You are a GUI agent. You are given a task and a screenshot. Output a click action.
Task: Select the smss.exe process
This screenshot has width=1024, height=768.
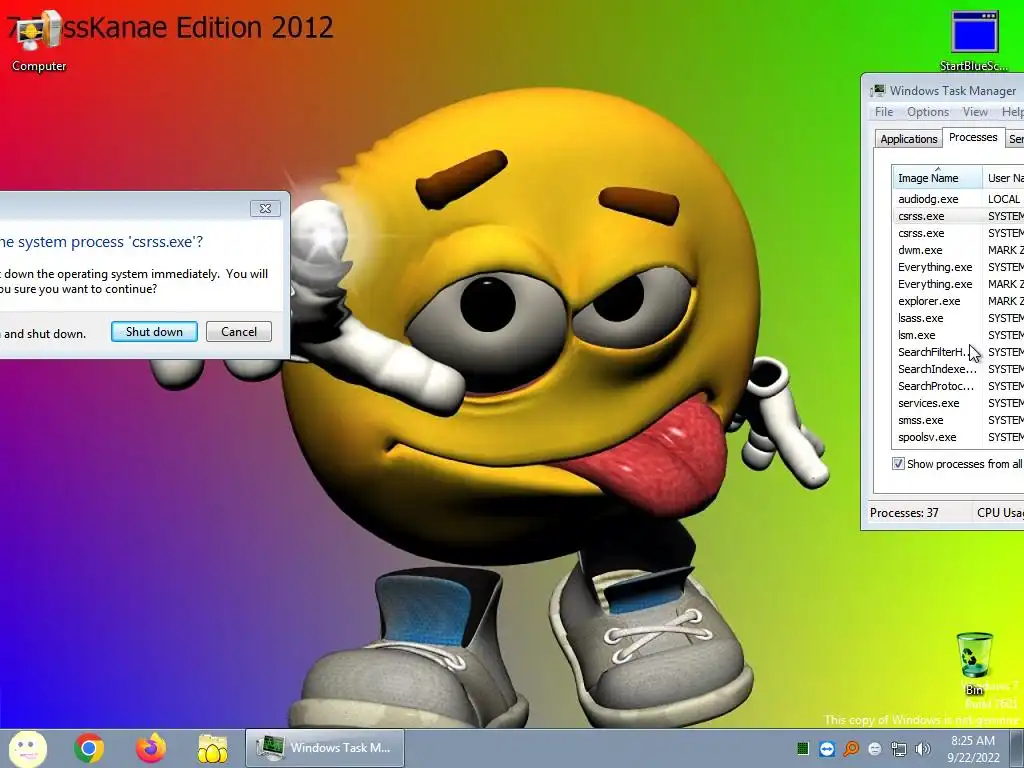tap(958, 419)
